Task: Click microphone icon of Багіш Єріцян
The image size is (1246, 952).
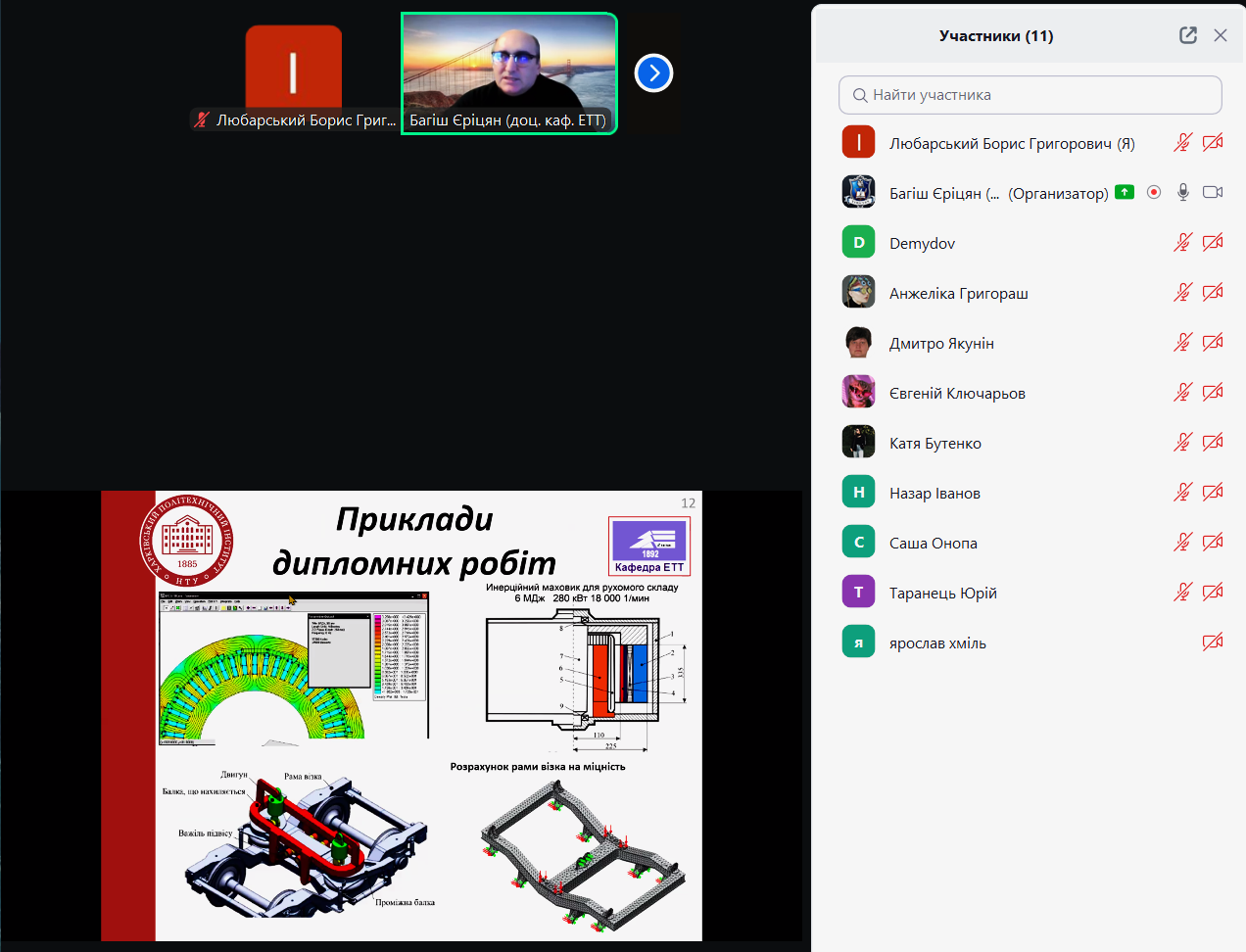Action: coord(1183,192)
